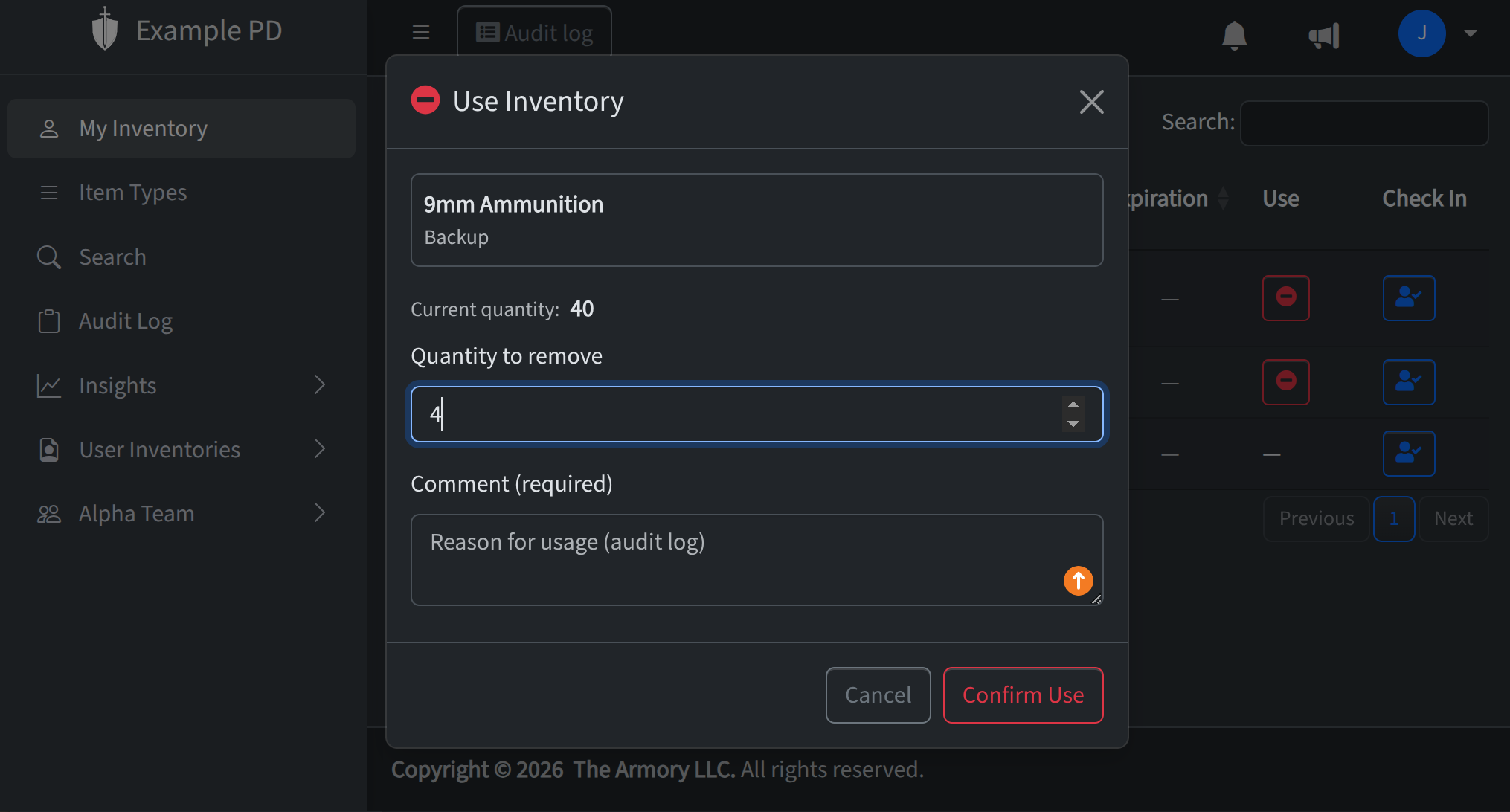This screenshot has width=1510, height=812.
Task: Switch to the Audit log tab
Action: point(534,32)
